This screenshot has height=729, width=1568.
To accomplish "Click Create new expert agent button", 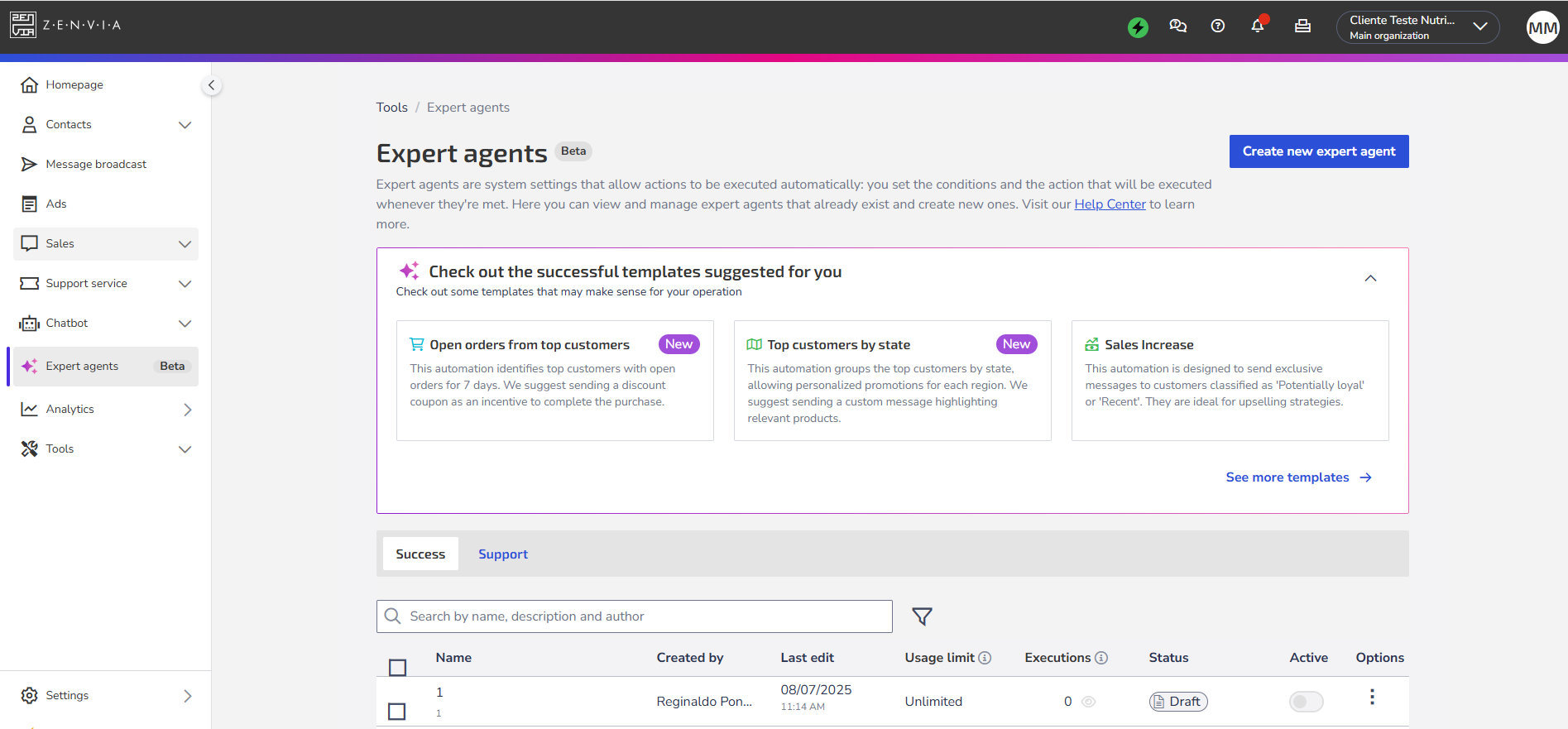I will 1319,151.
